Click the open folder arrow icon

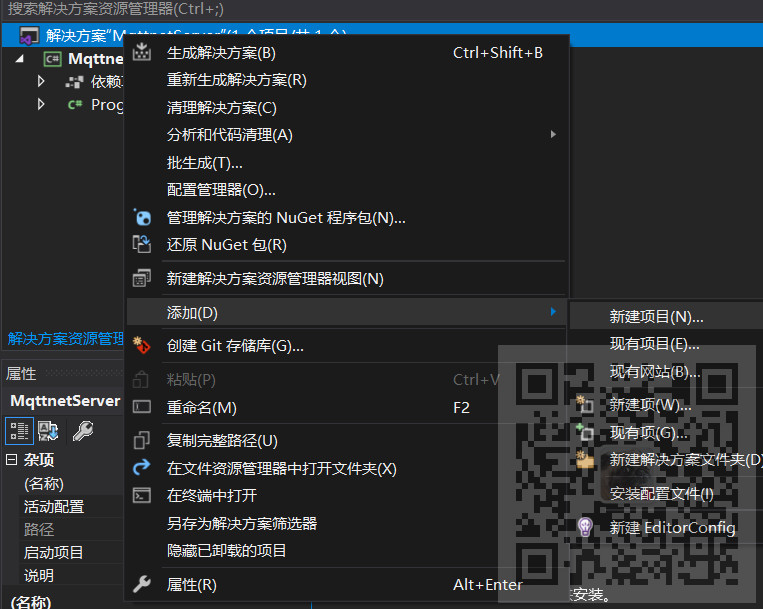coord(142,467)
